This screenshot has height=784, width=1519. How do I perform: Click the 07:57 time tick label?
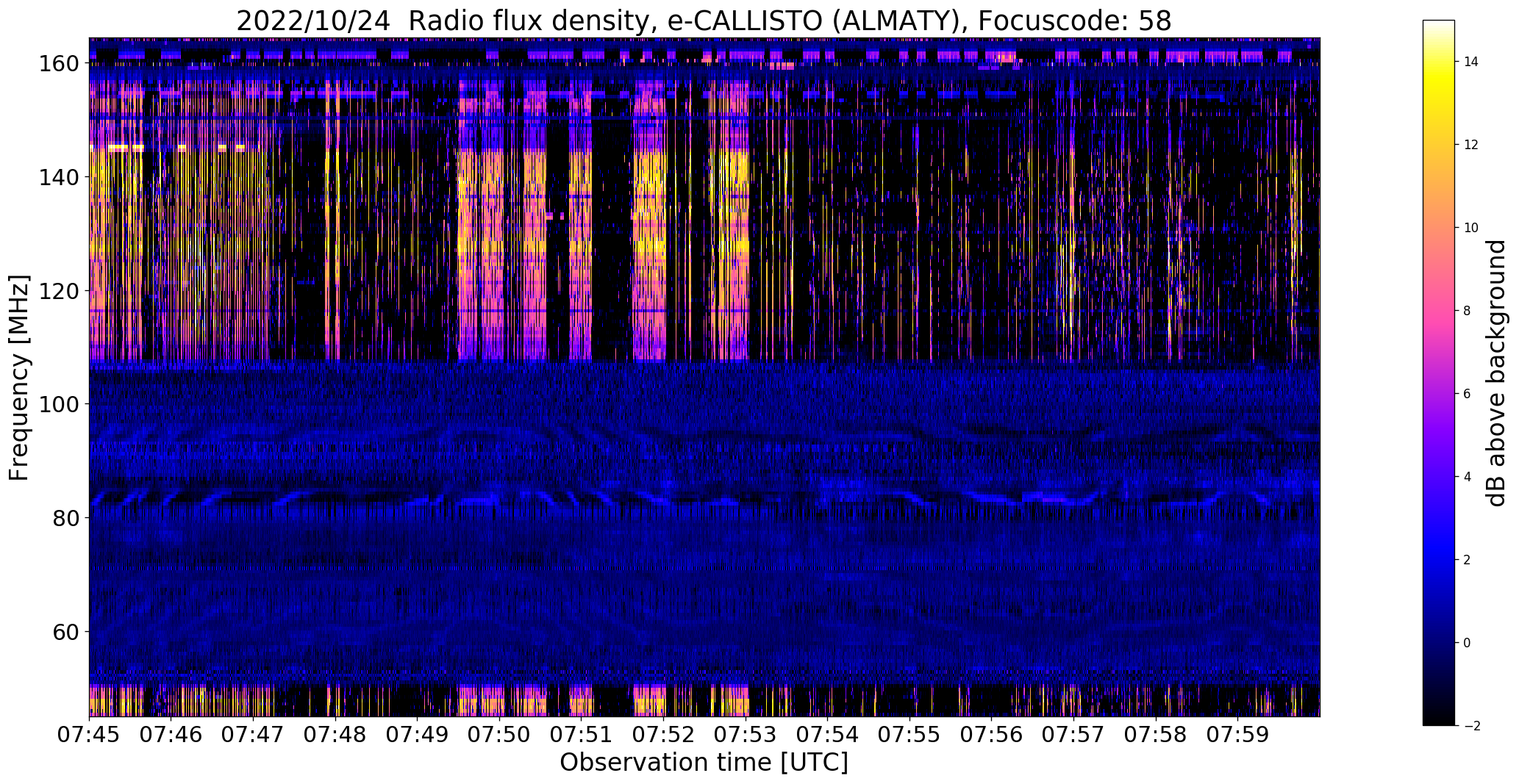1074,734
